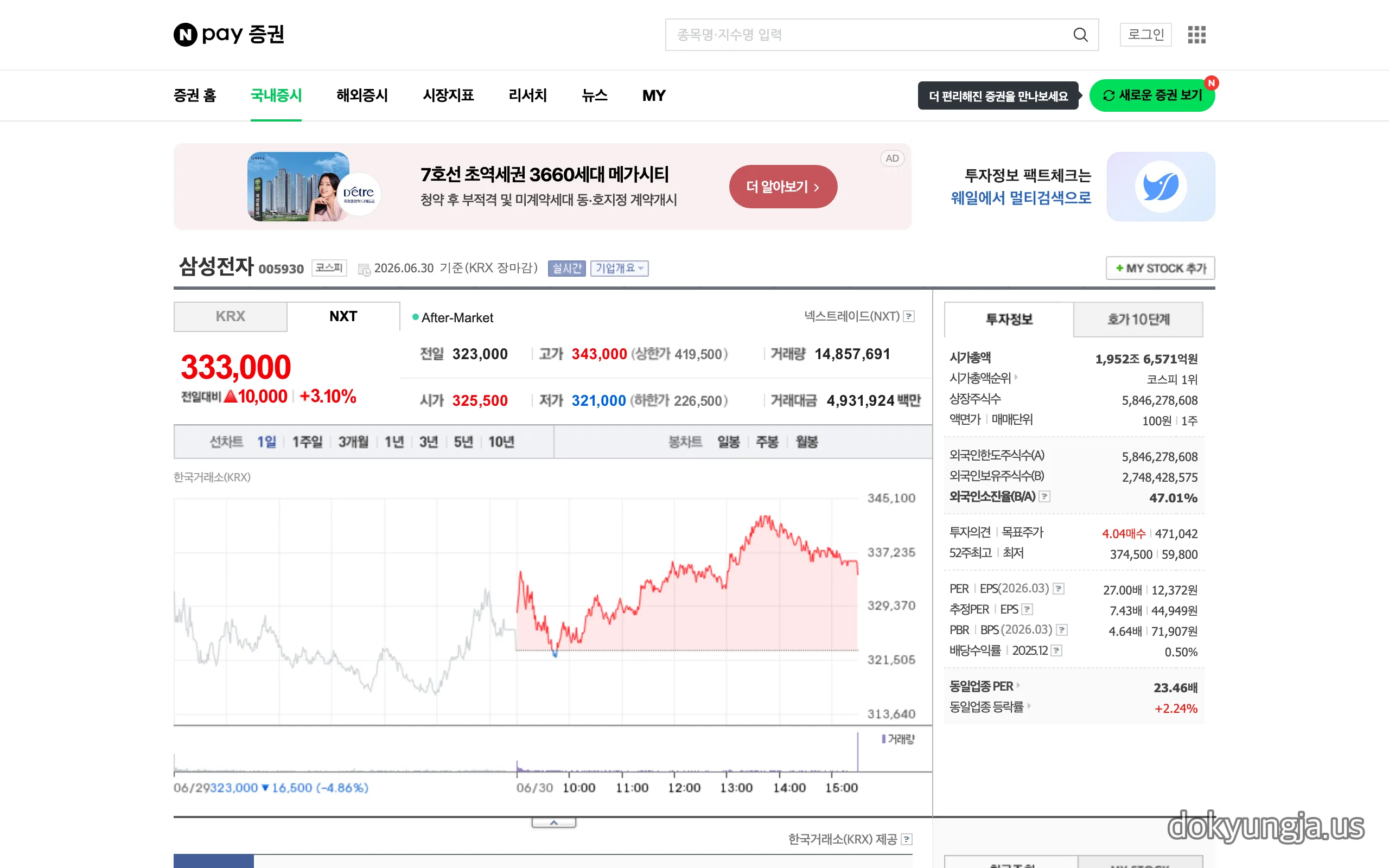Select 1일 line chart range
This screenshot has height=868, width=1389.
266,442
